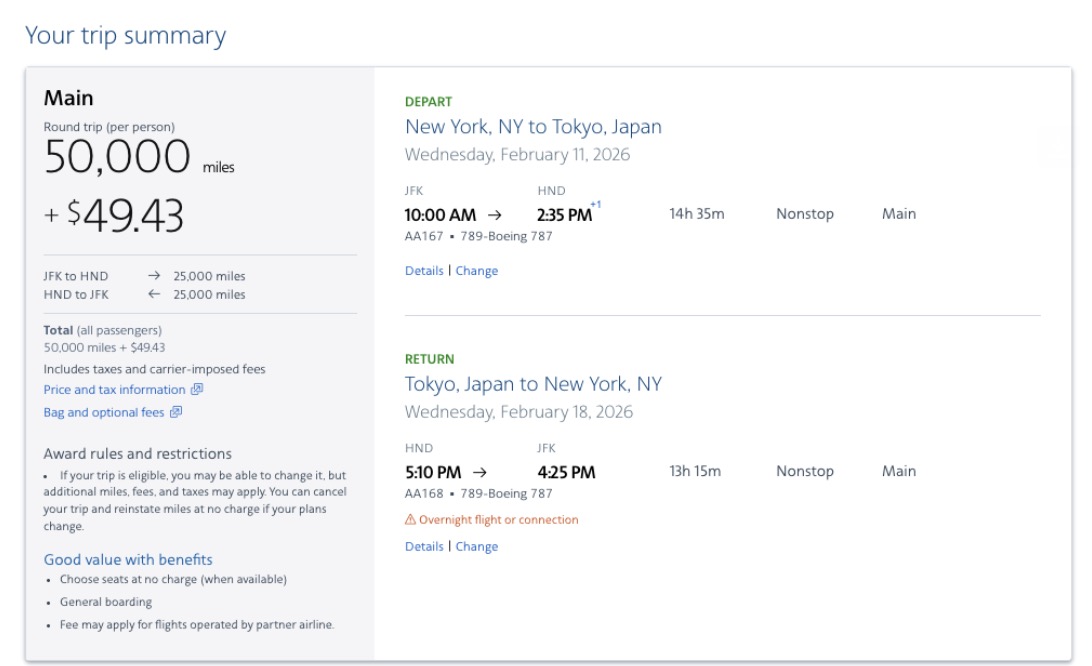Open the Bag and optional fees link
This screenshot has width=1092, height=666.
pyautogui.click(x=103, y=411)
